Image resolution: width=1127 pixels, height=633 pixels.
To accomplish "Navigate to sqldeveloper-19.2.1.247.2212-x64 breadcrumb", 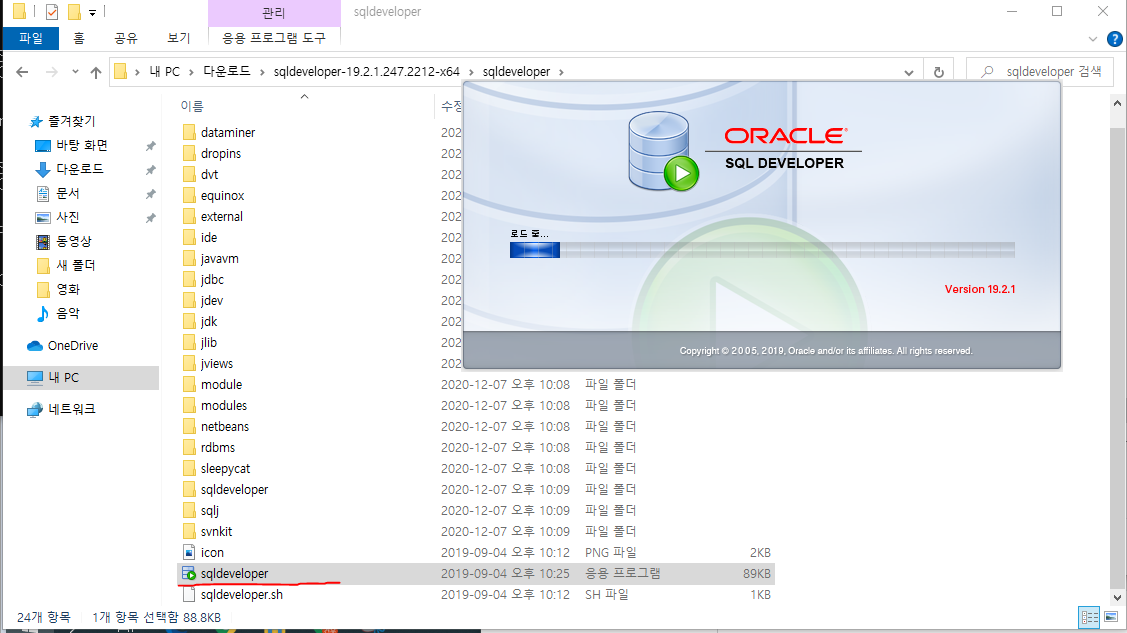I will pyautogui.click(x=367, y=71).
